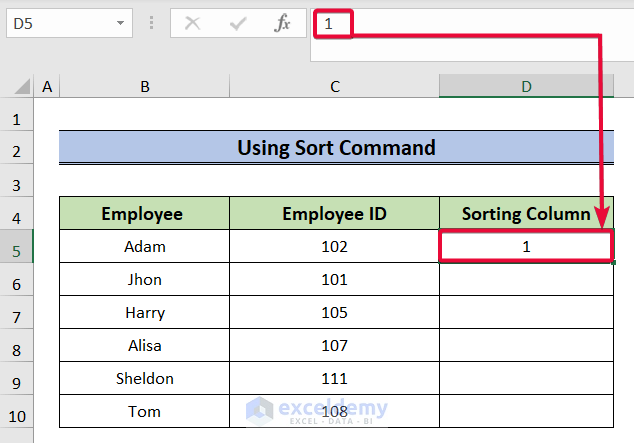Viewport: 634px width, 443px height.
Task: Click the Enter checkmark formula icon
Action: click(238, 23)
